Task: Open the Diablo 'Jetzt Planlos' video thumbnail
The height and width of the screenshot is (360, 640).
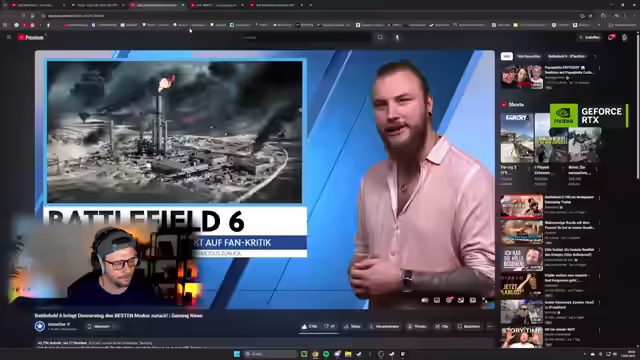Action: (522, 285)
